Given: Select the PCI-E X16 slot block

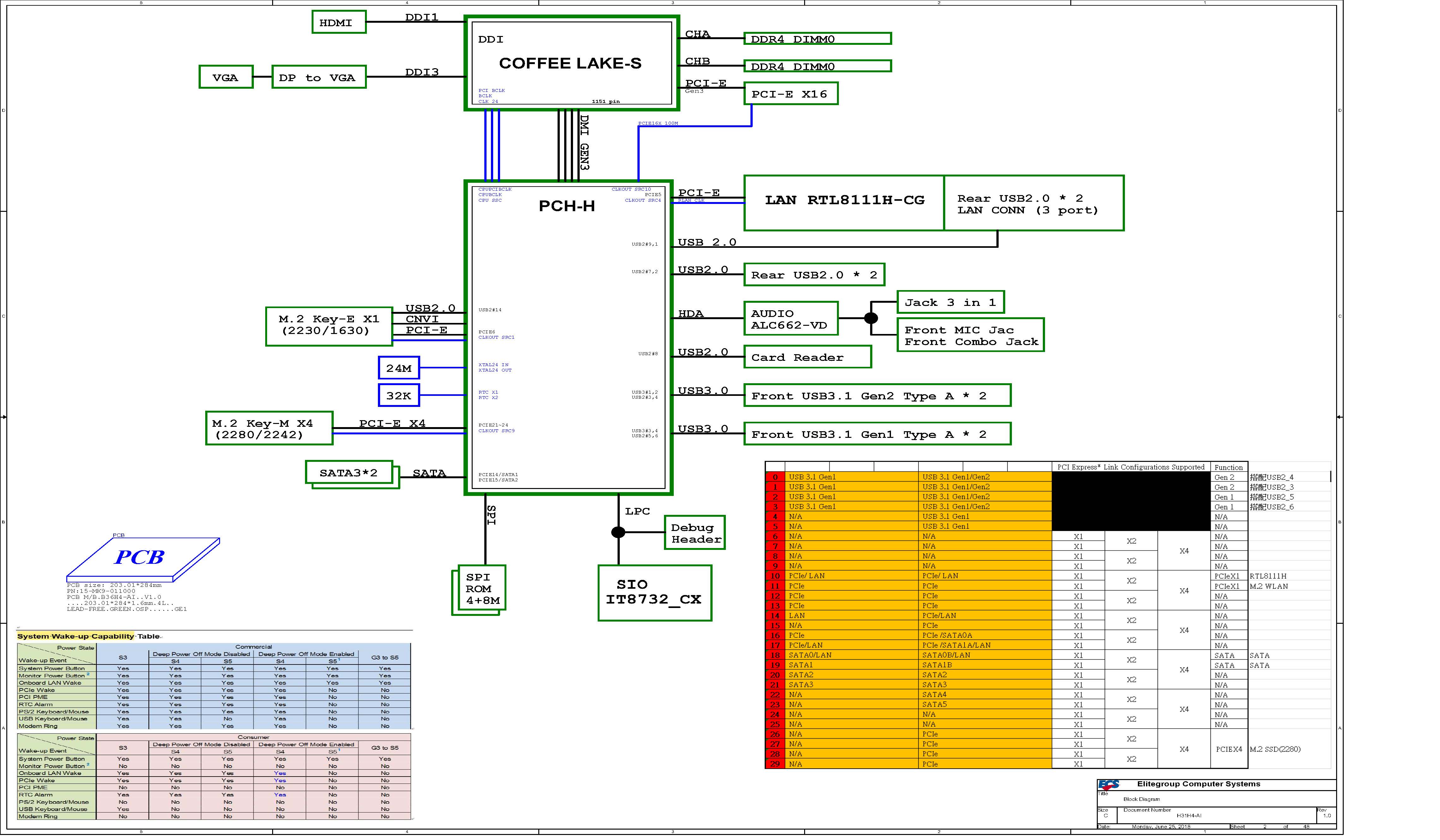Looking at the screenshot, I should pos(790,94).
